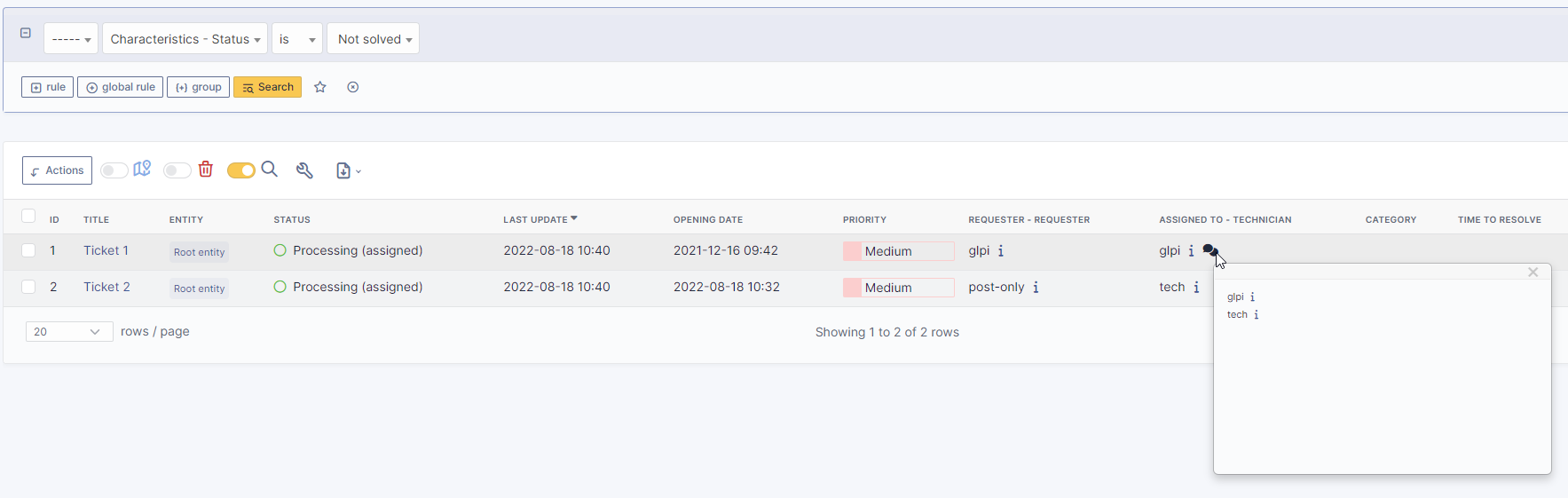The image size is (1568, 498).
Task: Sort by Status column header
Action: point(292,219)
